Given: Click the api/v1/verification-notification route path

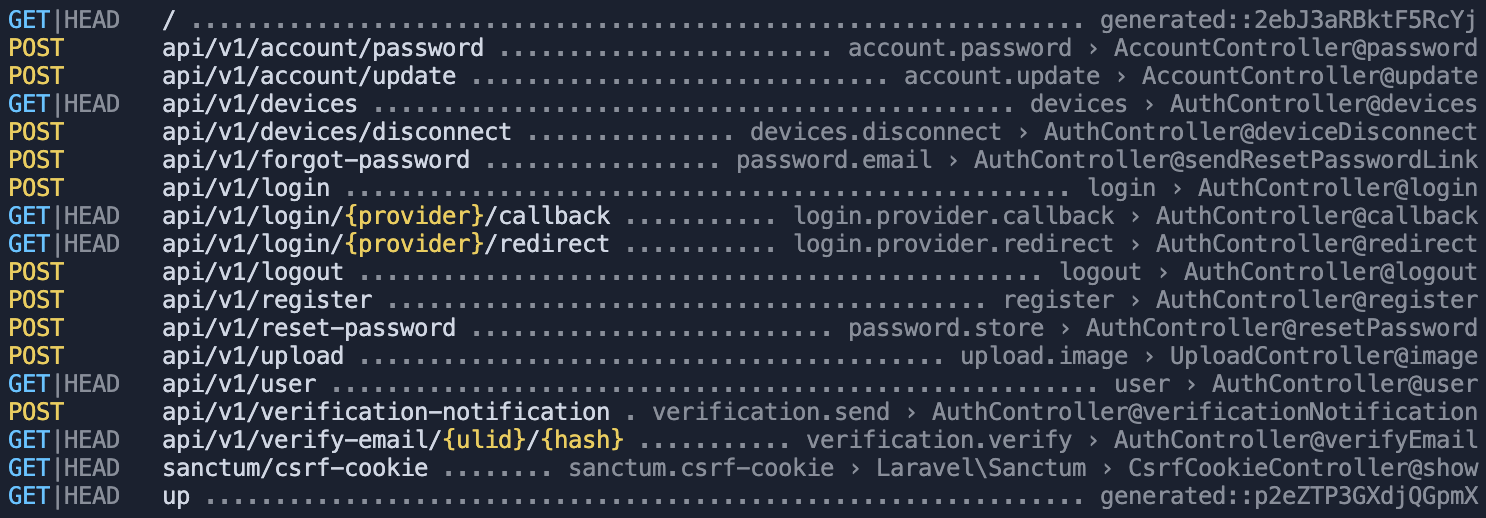Looking at the screenshot, I should click(x=385, y=412).
